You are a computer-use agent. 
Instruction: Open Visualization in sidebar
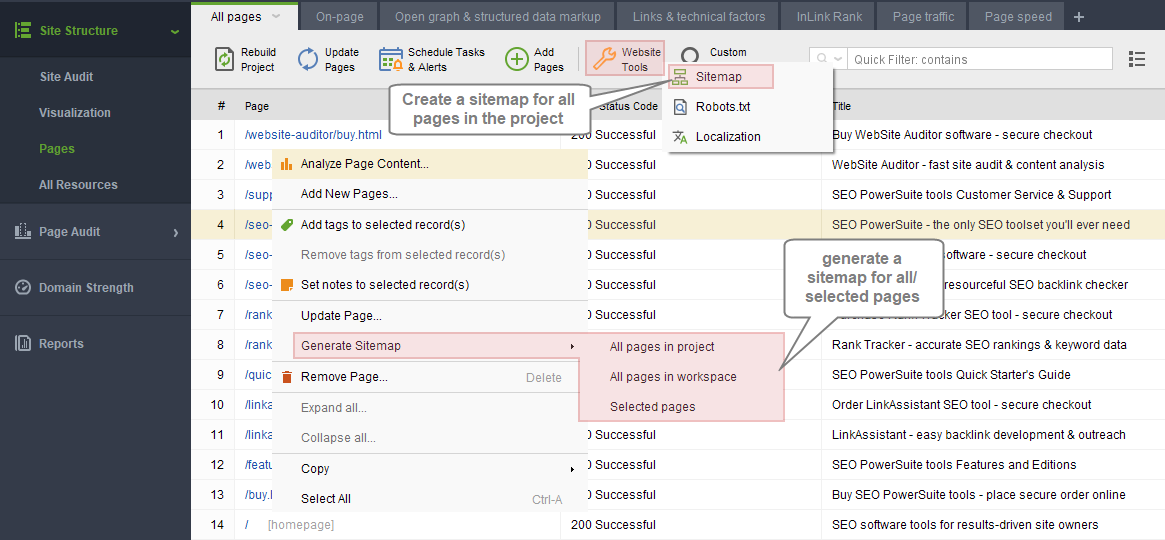click(74, 113)
